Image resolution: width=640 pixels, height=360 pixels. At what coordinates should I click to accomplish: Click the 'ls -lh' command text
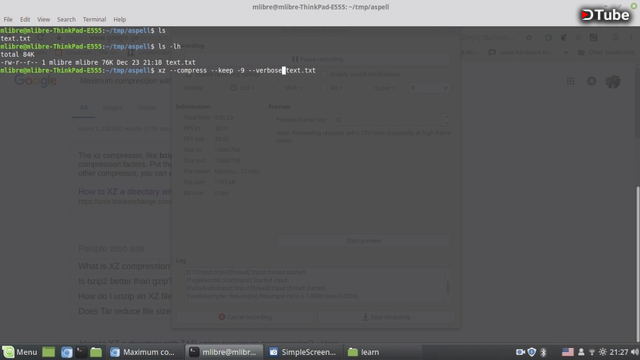pyautogui.click(x=169, y=46)
